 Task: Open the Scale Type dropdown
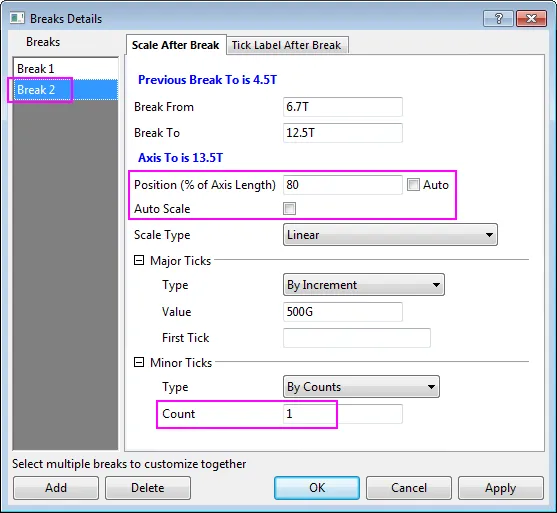390,235
